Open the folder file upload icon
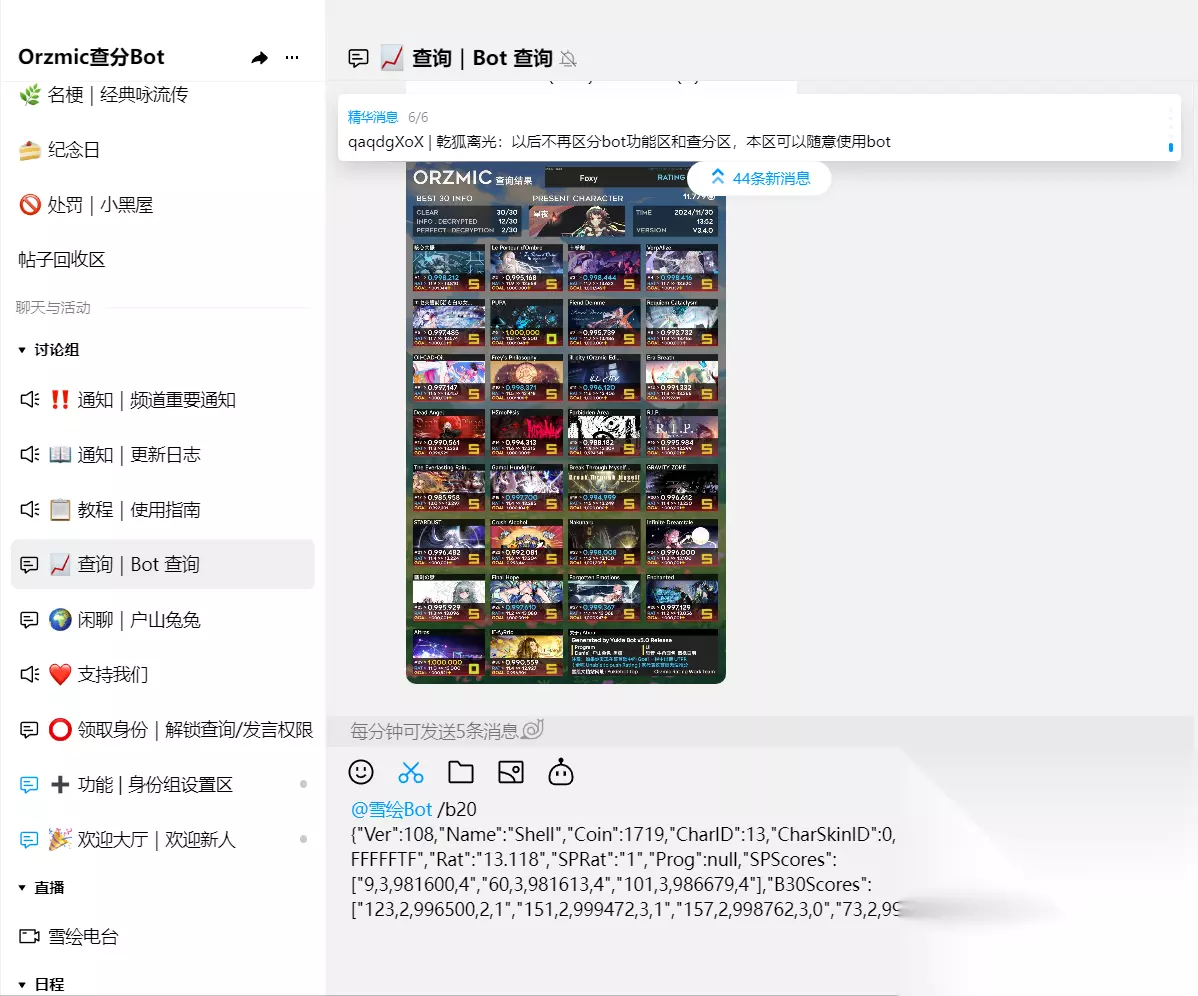The image size is (1198, 996). tap(461, 772)
